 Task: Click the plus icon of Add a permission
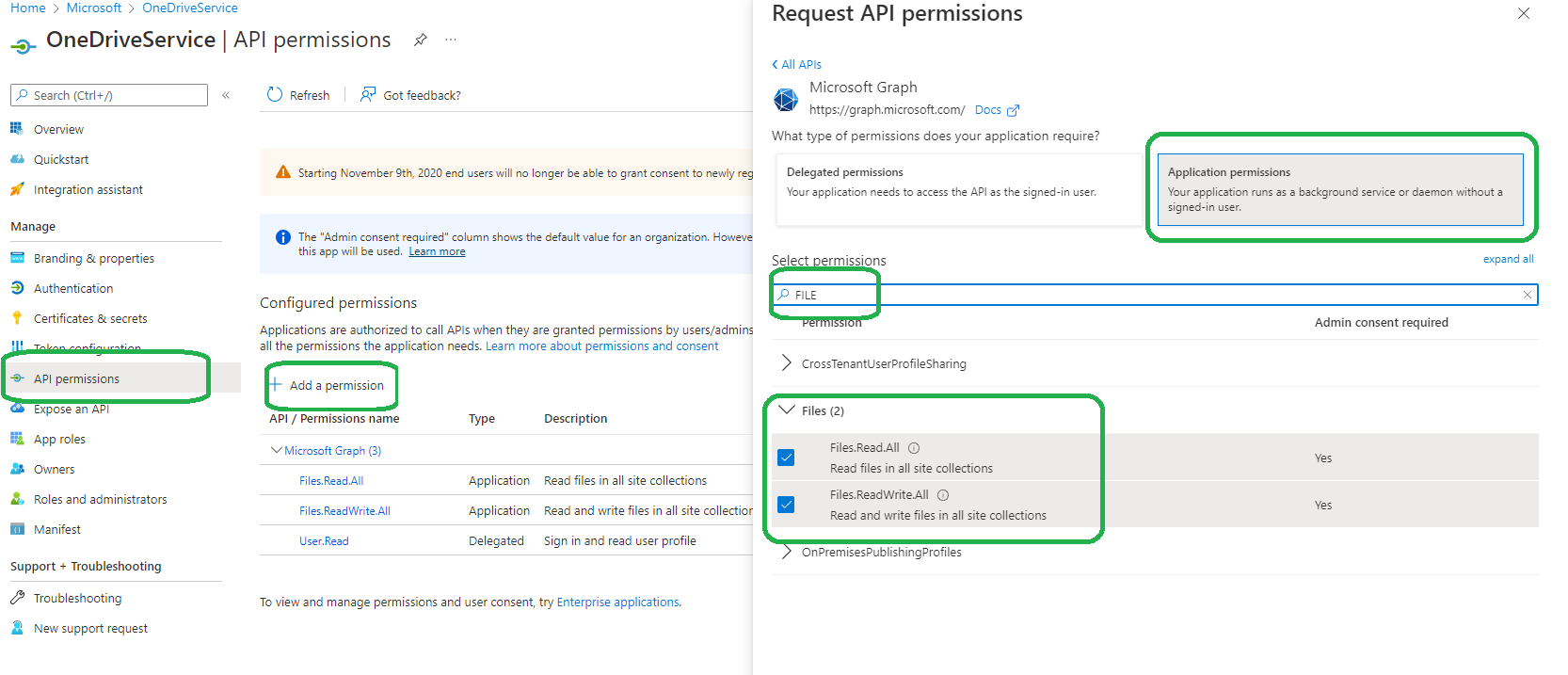click(x=276, y=384)
